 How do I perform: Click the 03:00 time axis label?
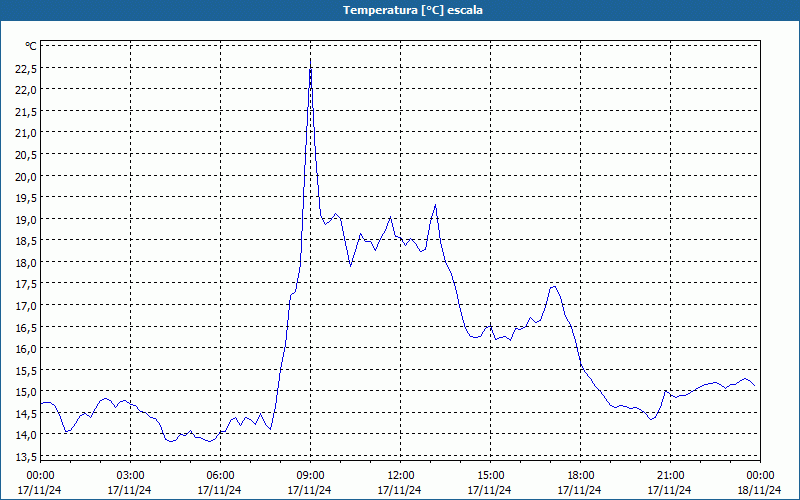131,476
